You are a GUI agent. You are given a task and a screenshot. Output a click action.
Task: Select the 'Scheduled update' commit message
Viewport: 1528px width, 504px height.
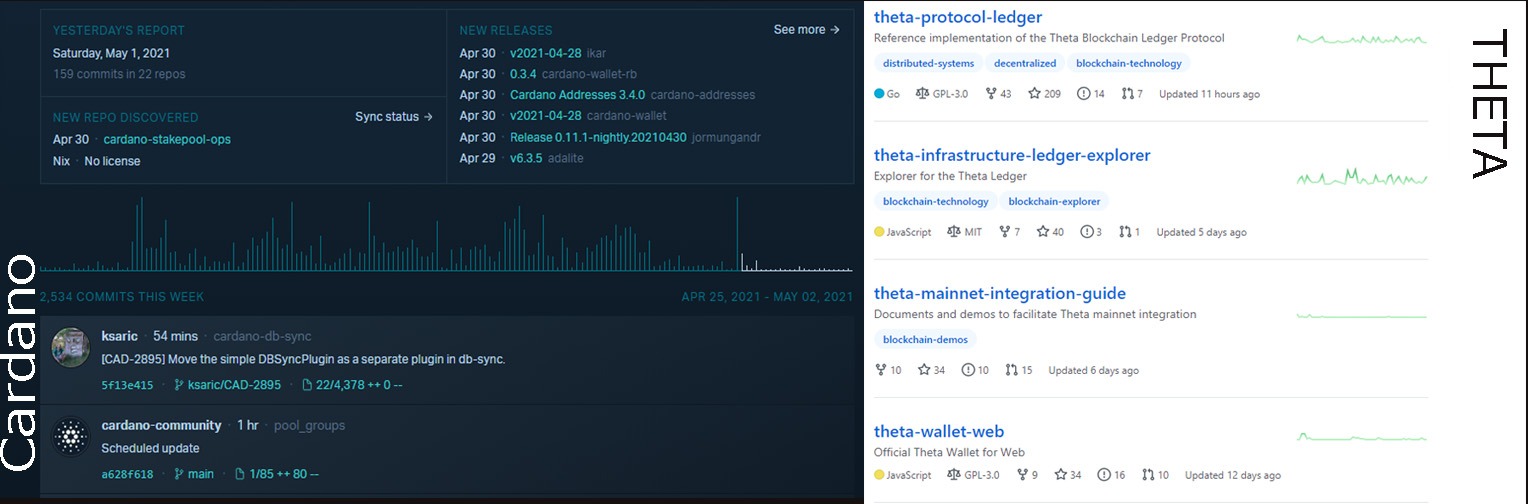[150, 448]
